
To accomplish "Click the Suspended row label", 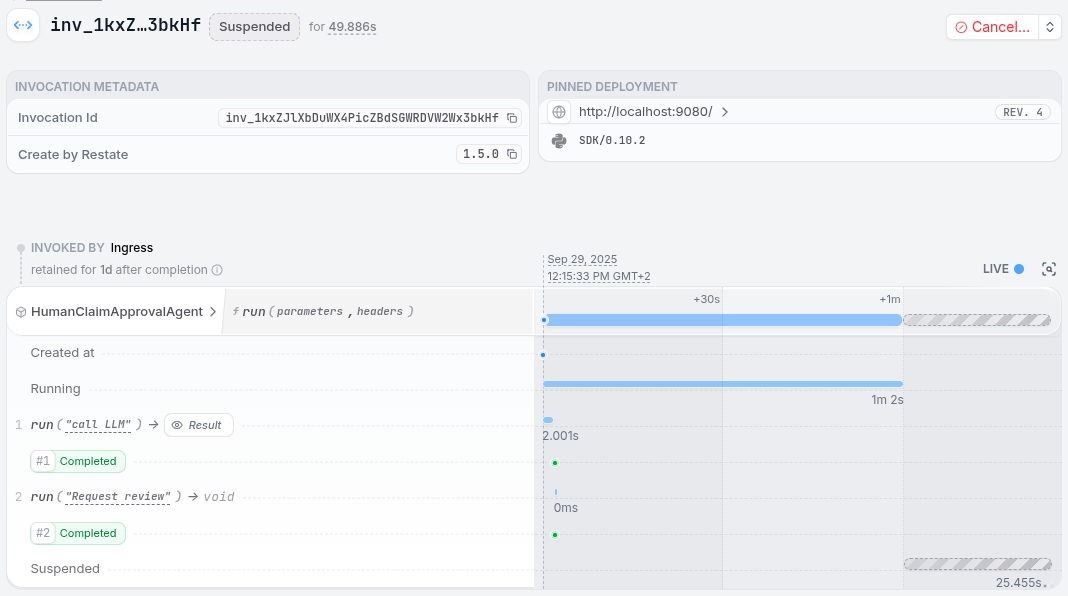I will click(65, 569).
